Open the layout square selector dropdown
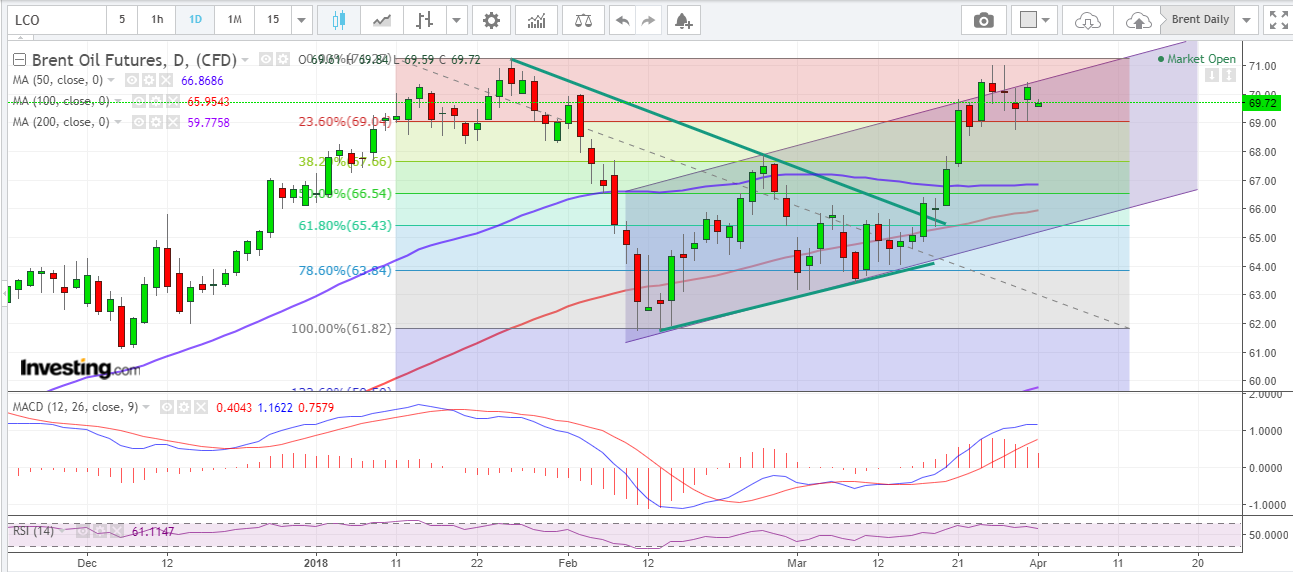This screenshot has height=572, width=1293. [x=1035, y=19]
